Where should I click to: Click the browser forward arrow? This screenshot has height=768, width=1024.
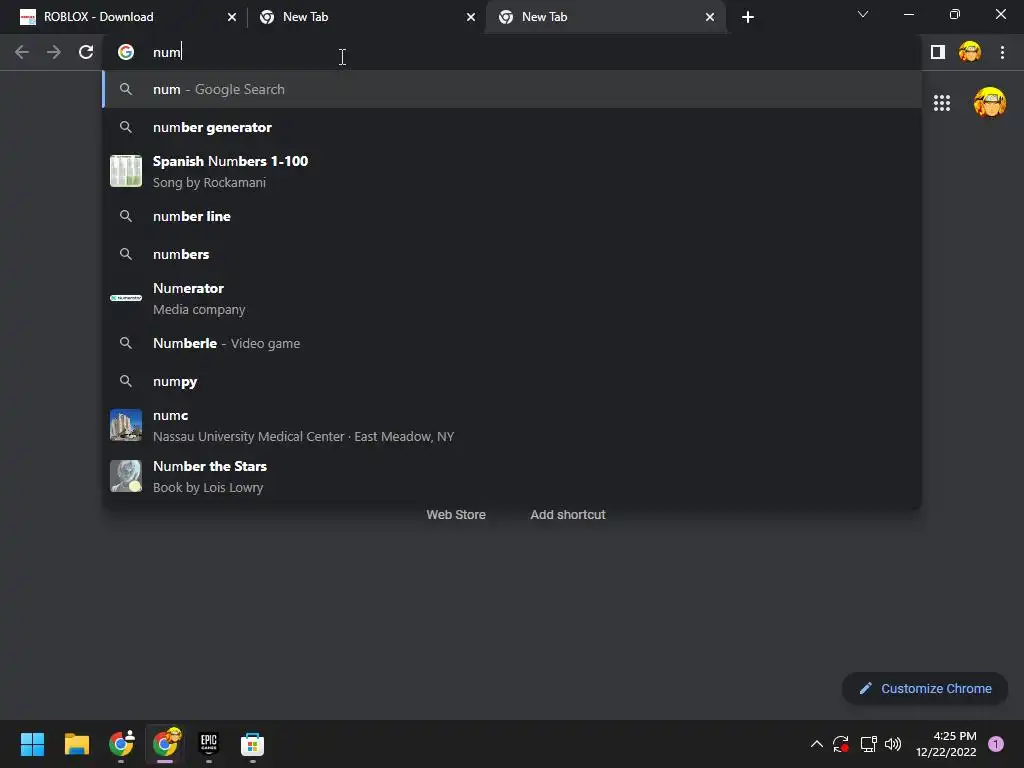click(54, 52)
